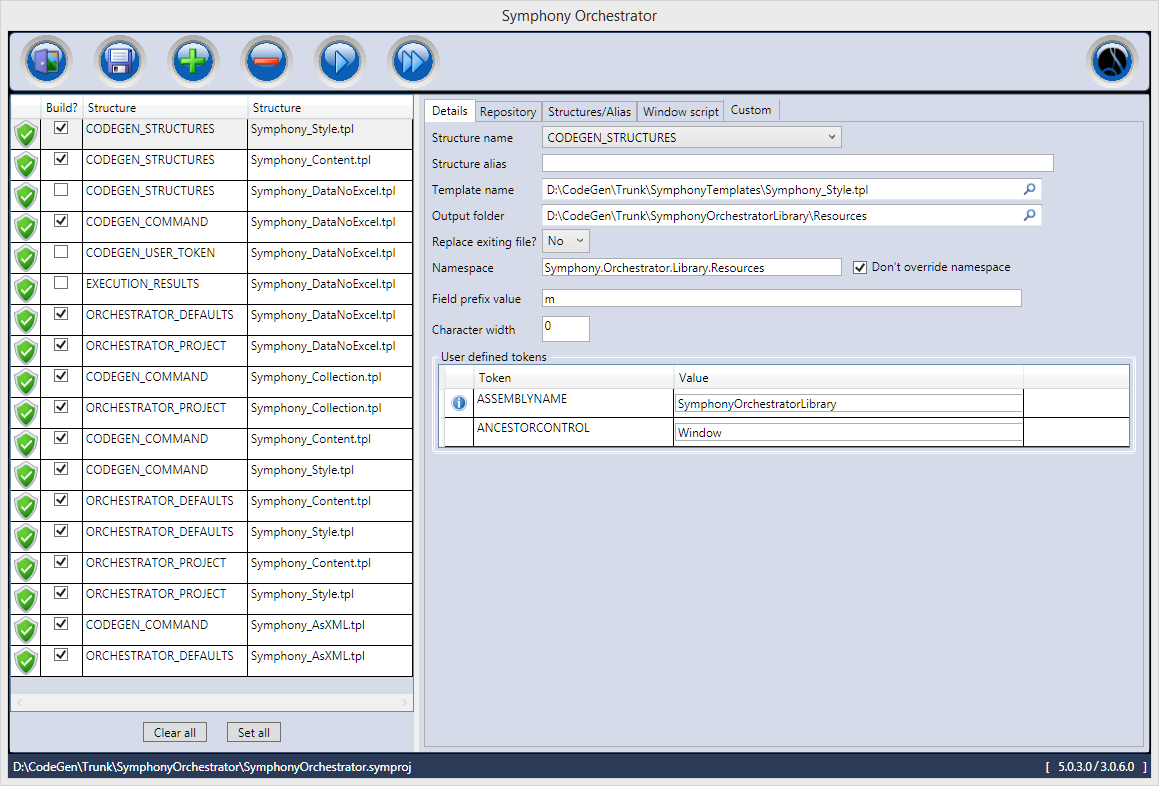Open a project using the open icon
Viewport: 1159px width, 786px height.
tap(46, 60)
